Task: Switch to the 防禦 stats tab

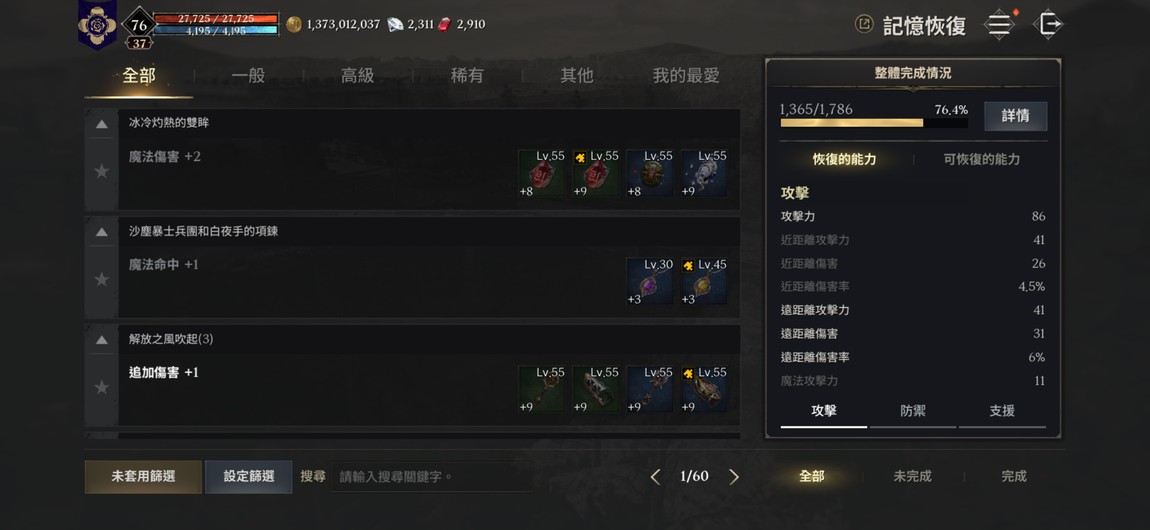Action: tap(913, 411)
